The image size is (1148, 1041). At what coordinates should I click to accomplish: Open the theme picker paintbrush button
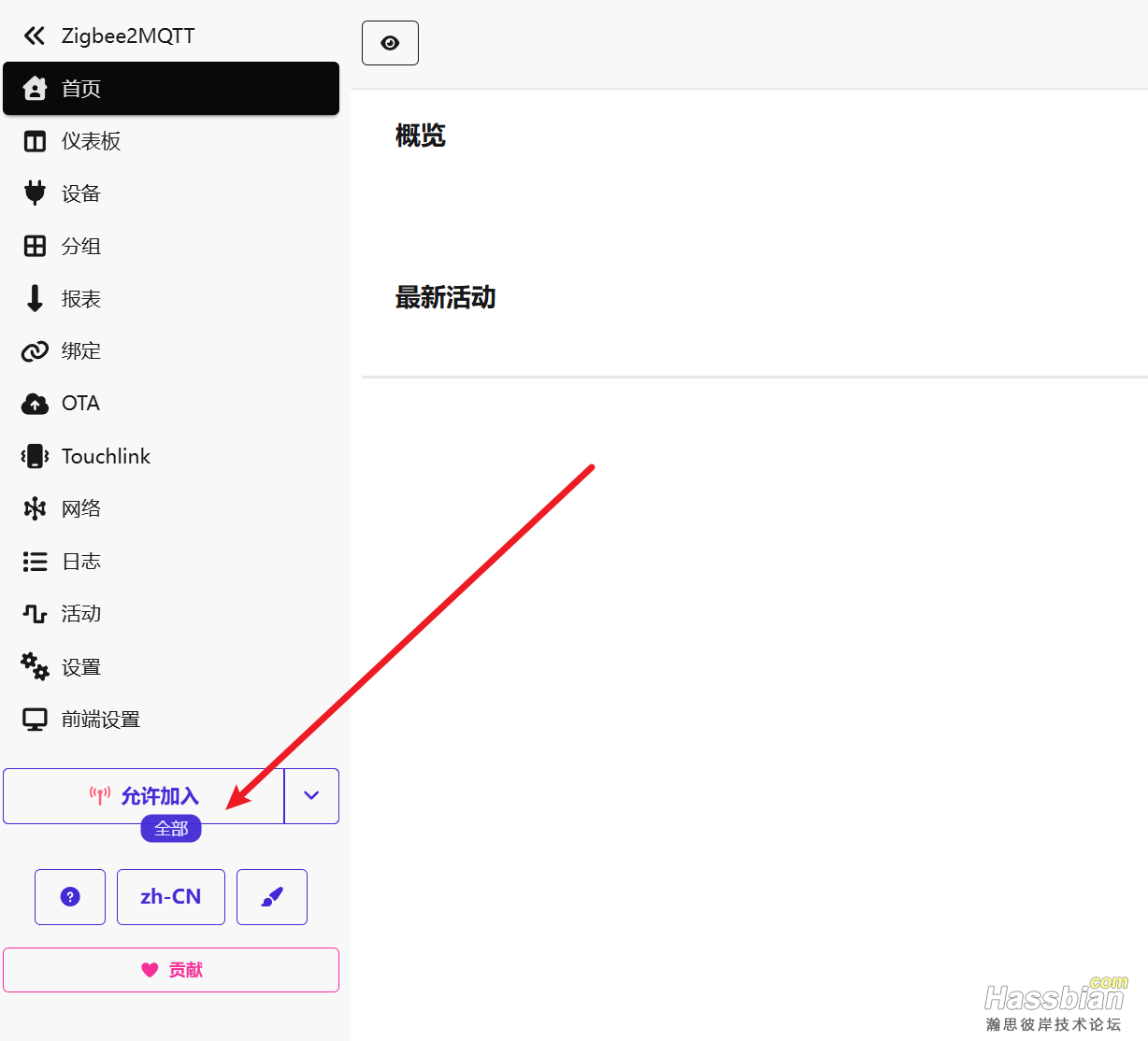click(x=272, y=897)
